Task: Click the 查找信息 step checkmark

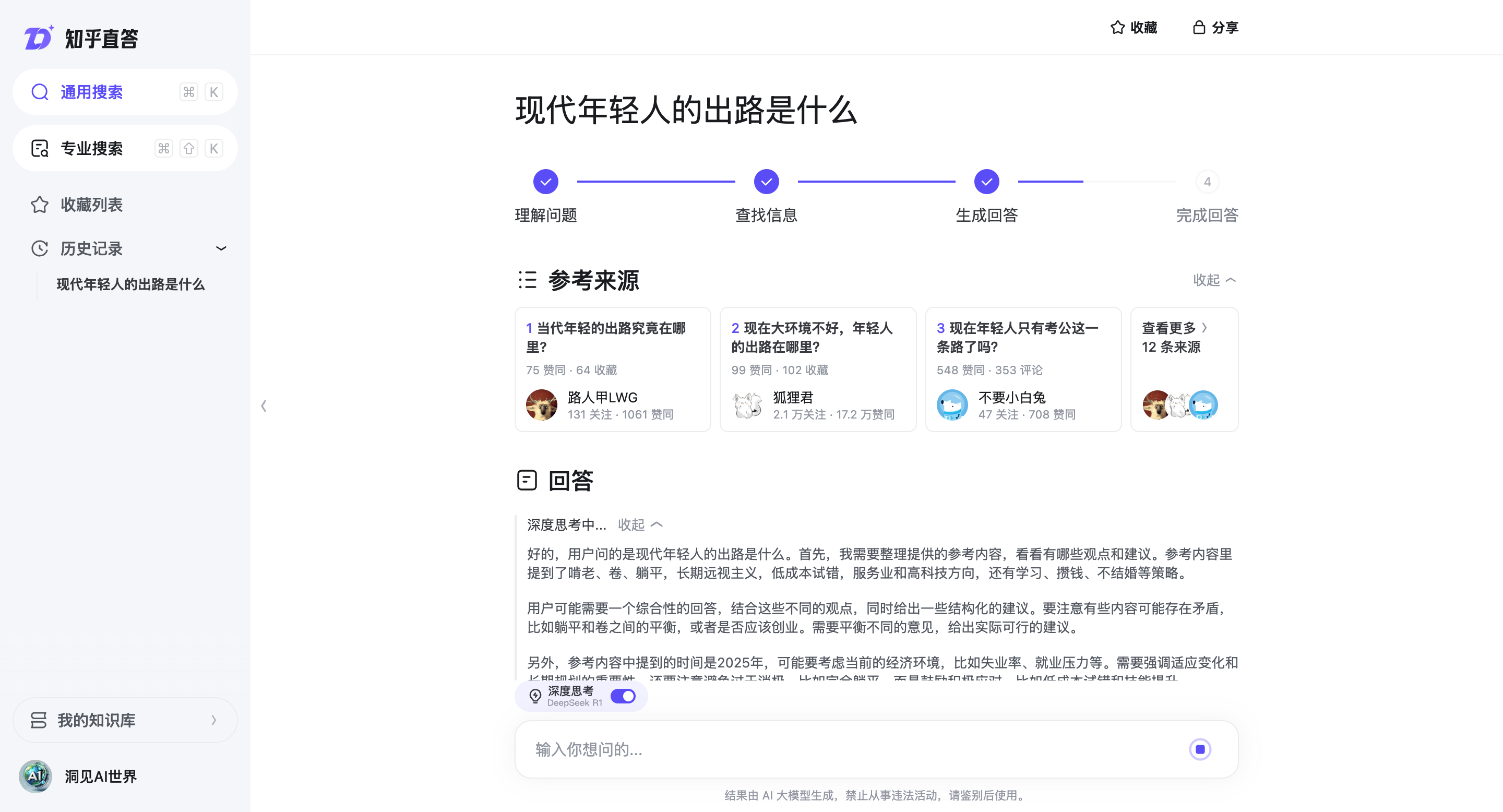Action: [766, 182]
